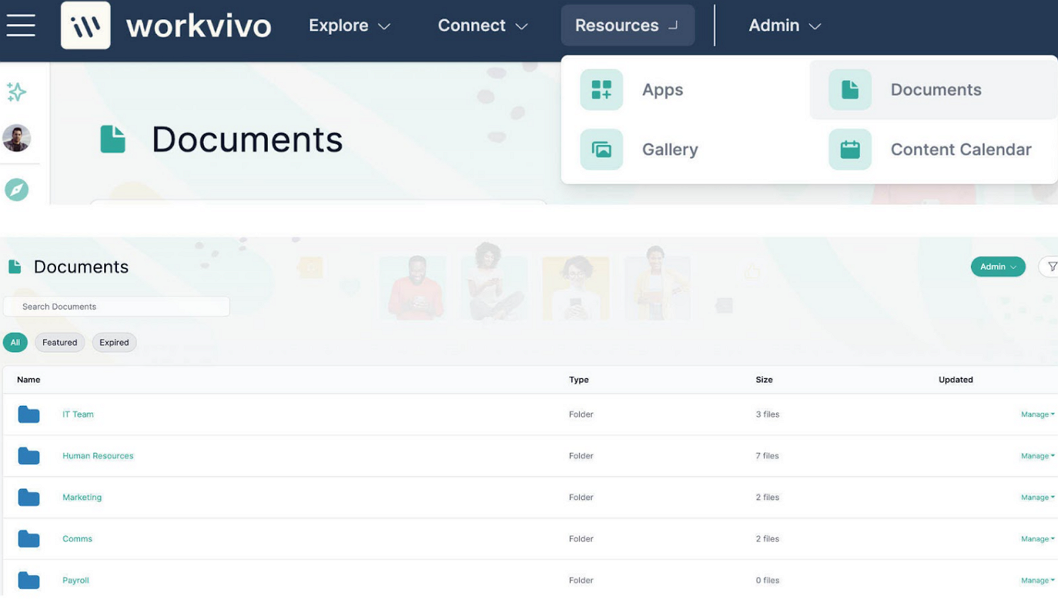1058x600 pixels.
Task: Select the Featured filter pill
Action: coord(59,342)
